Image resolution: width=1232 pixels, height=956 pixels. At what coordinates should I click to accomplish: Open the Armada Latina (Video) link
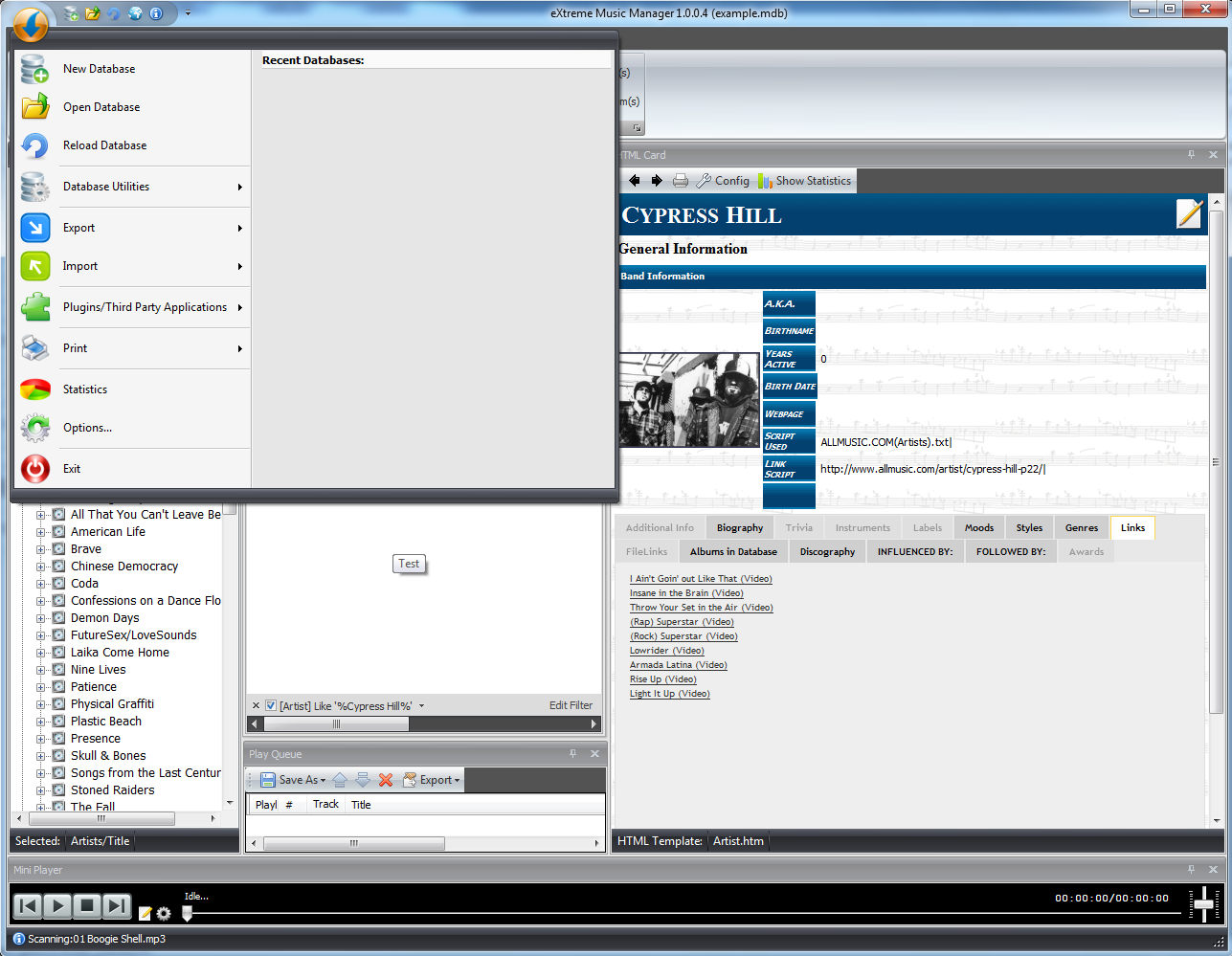click(x=679, y=665)
